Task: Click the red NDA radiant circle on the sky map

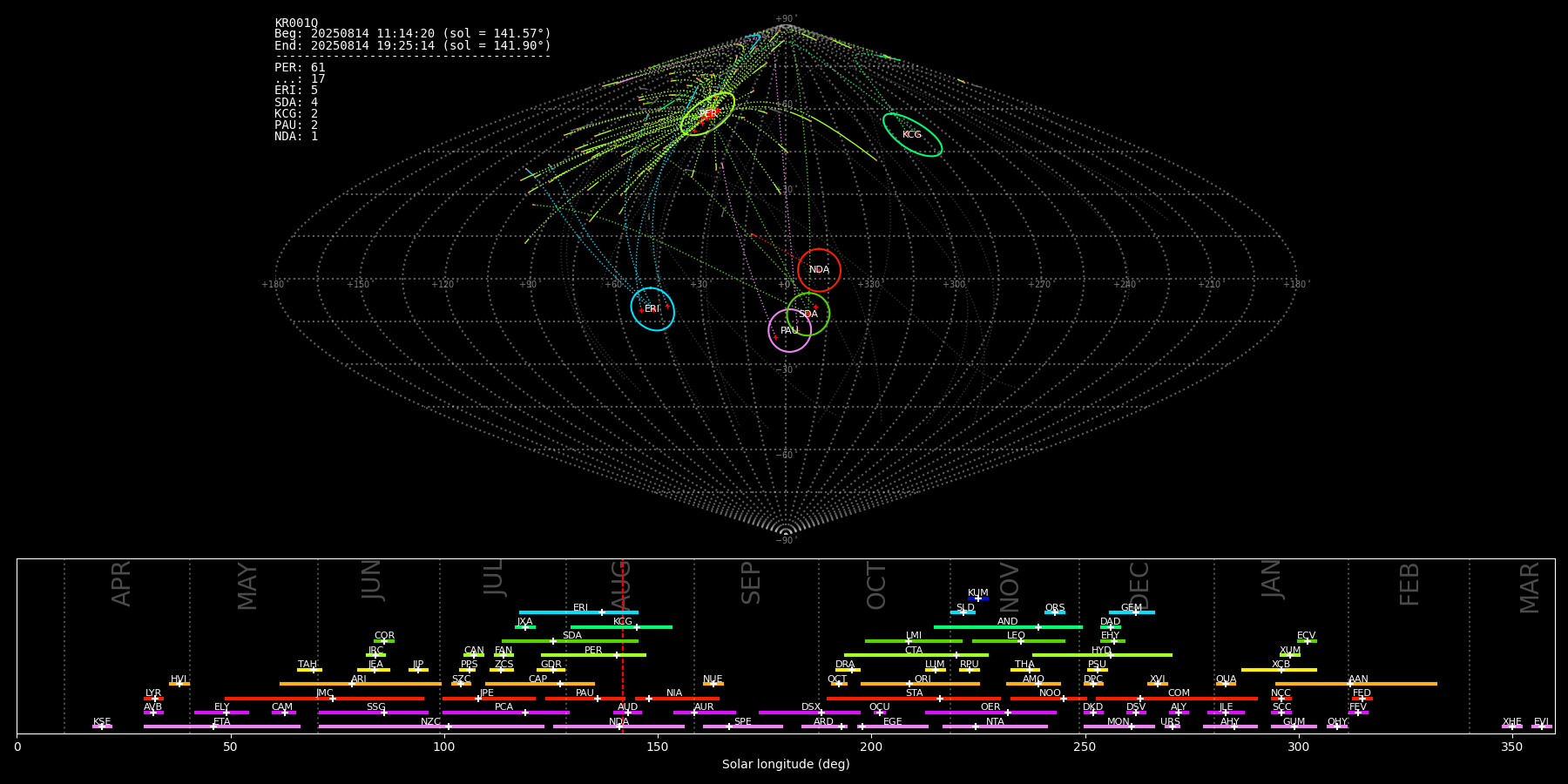Action: [x=819, y=270]
